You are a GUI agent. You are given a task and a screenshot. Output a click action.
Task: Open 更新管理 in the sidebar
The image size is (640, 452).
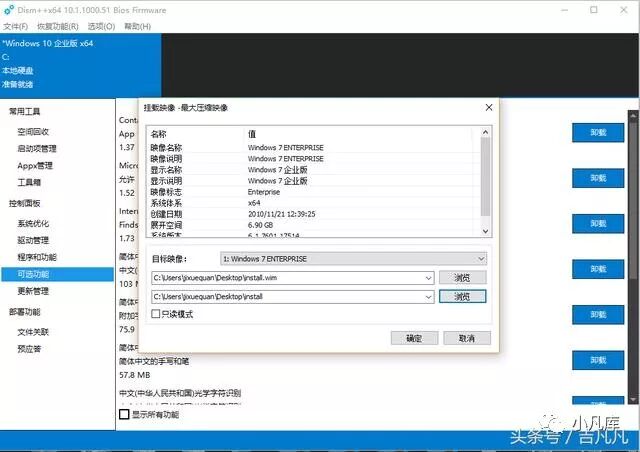click(33, 291)
